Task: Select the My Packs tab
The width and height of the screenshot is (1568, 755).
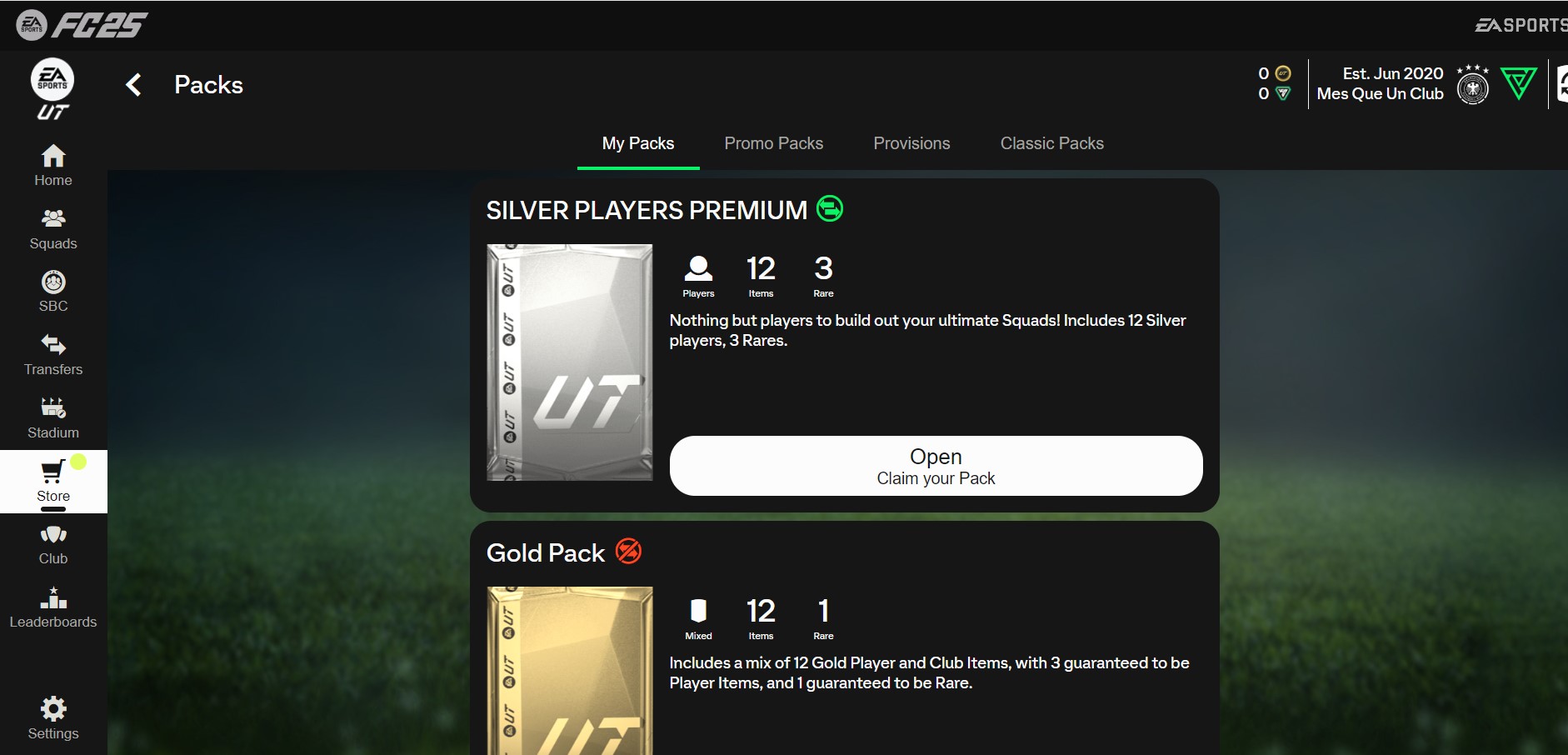Action: coord(638,143)
